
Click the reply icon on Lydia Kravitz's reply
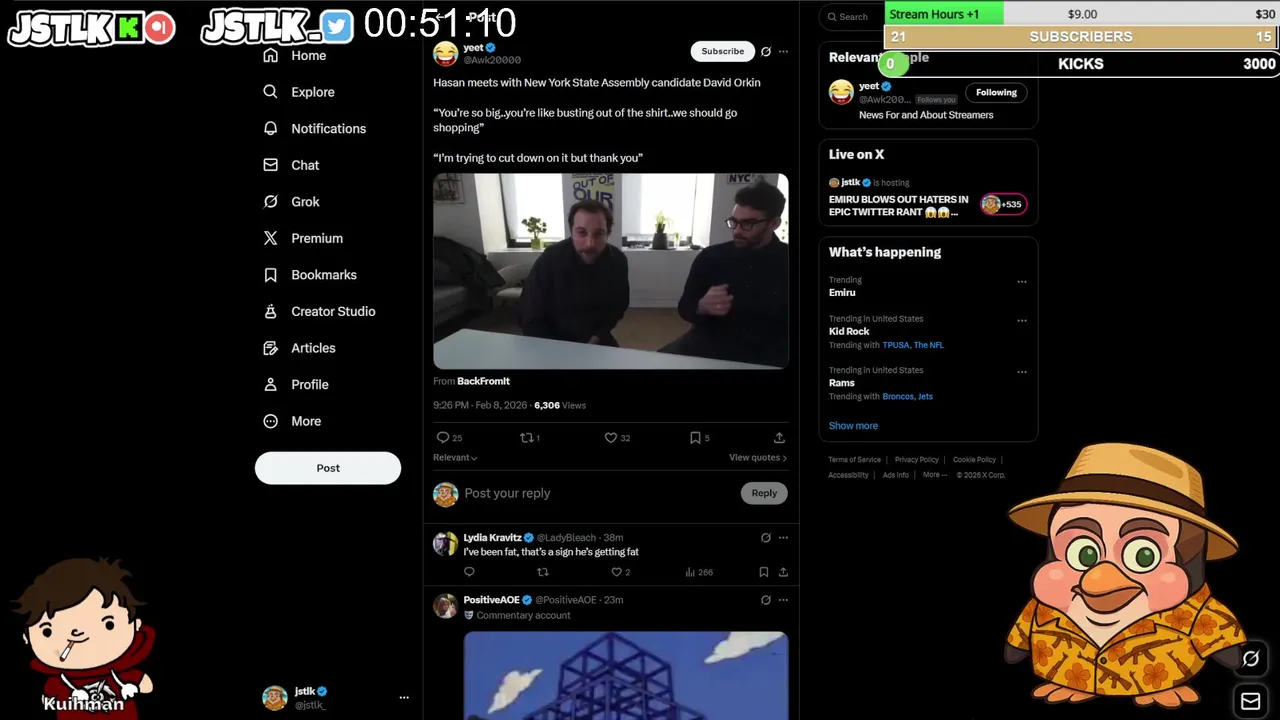[469, 572]
